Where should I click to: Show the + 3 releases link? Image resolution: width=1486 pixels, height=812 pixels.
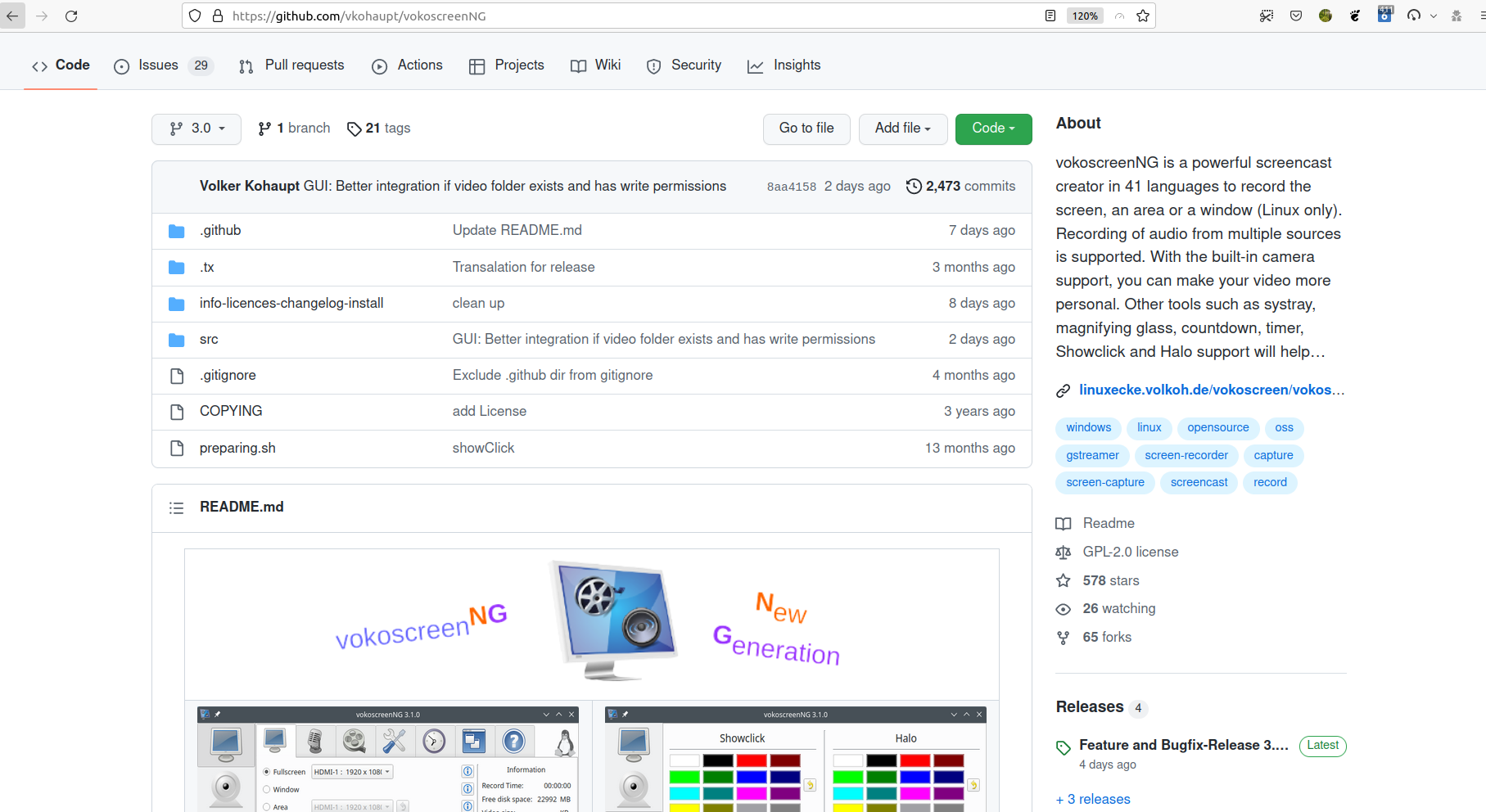click(x=1093, y=800)
